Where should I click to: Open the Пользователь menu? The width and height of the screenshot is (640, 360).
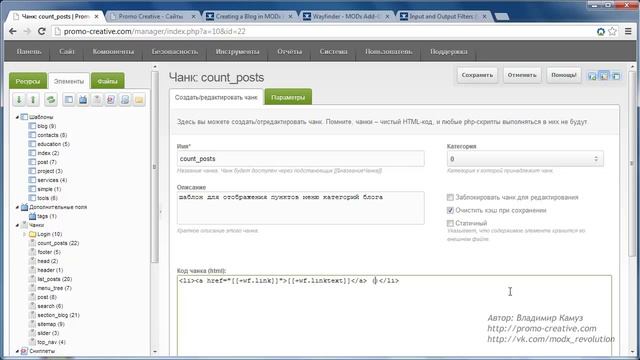click(x=389, y=51)
